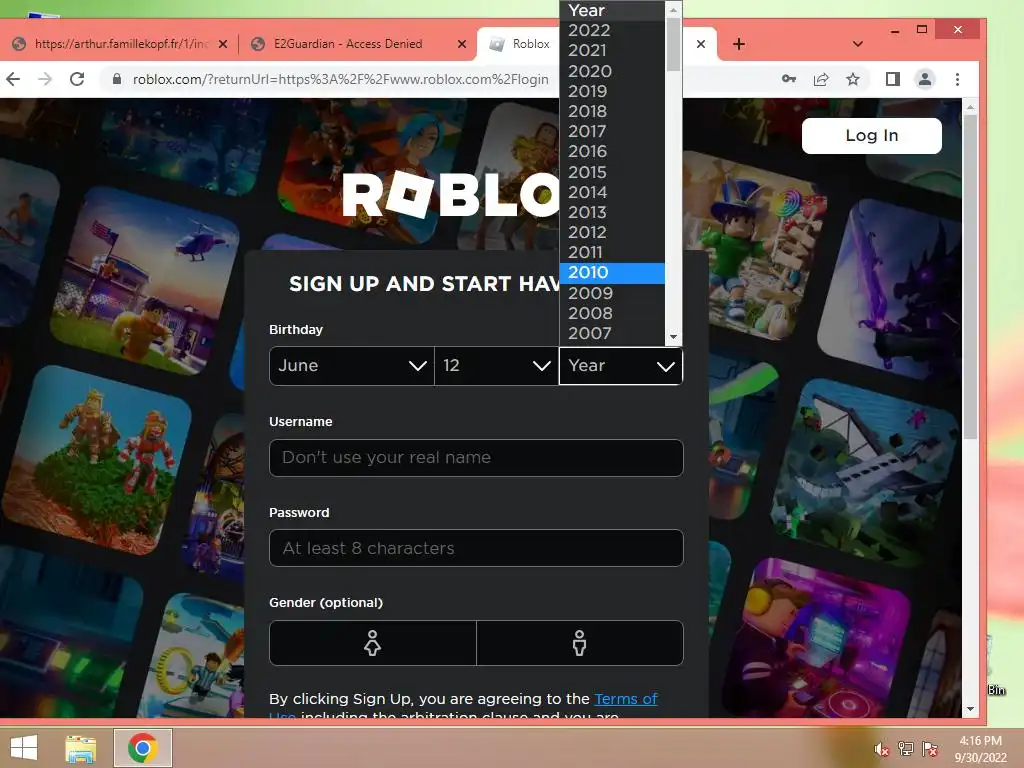Select 2013 in the year list
Image resolution: width=1024 pixels, height=768 pixels.
pyautogui.click(x=612, y=212)
